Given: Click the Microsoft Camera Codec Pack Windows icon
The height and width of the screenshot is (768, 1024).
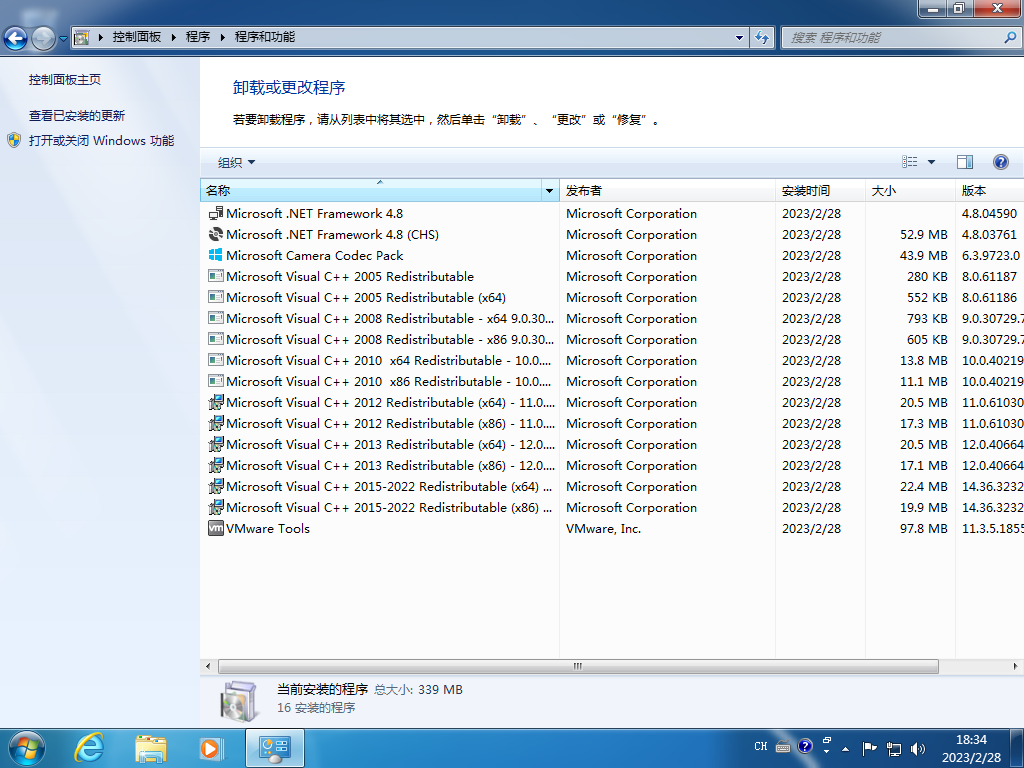Looking at the screenshot, I should pyautogui.click(x=216, y=255).
